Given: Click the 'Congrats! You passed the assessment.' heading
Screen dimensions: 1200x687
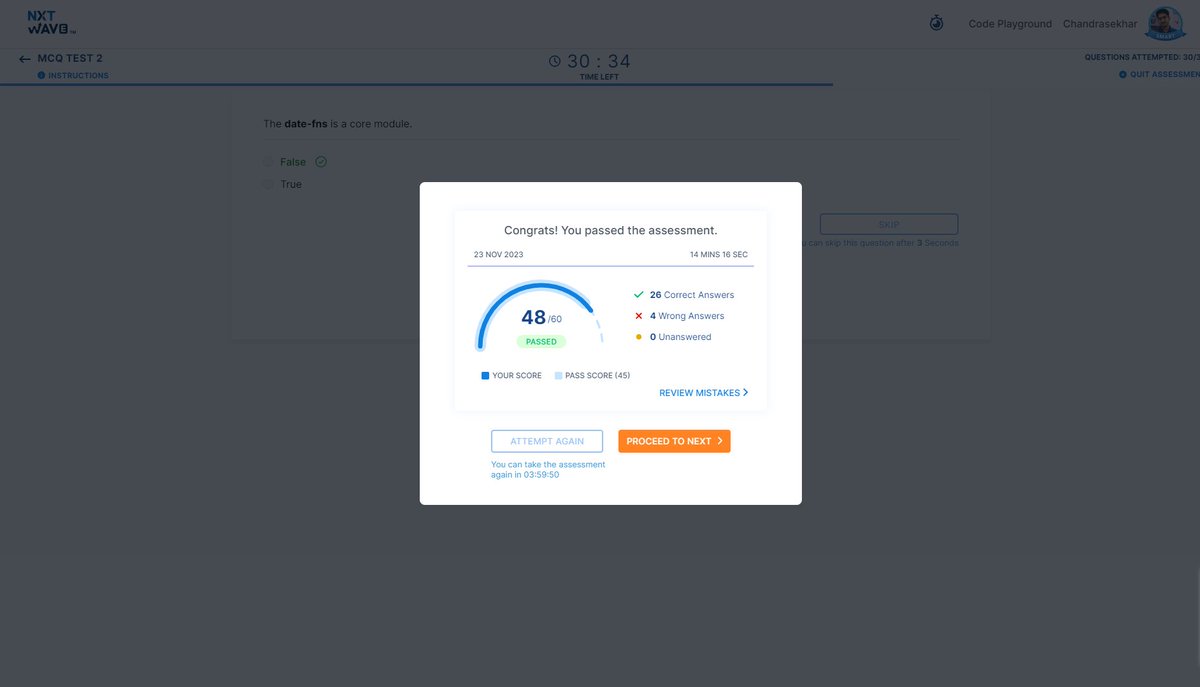Looking at the screenshot, I should tap(610, 230).
